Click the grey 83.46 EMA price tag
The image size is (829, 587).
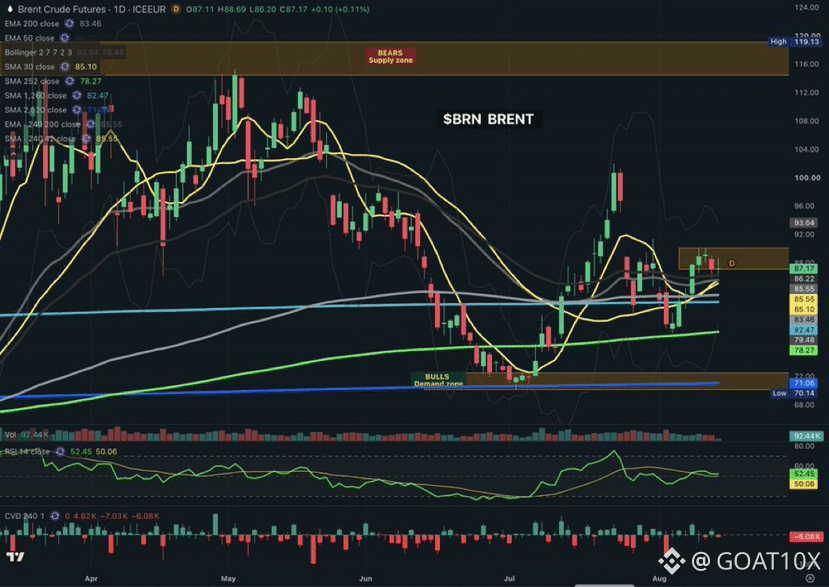tap(804, 319)
